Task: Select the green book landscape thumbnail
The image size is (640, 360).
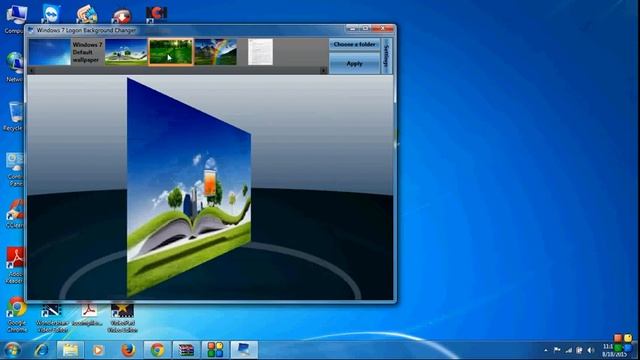Action: click(x=126, y=52)
